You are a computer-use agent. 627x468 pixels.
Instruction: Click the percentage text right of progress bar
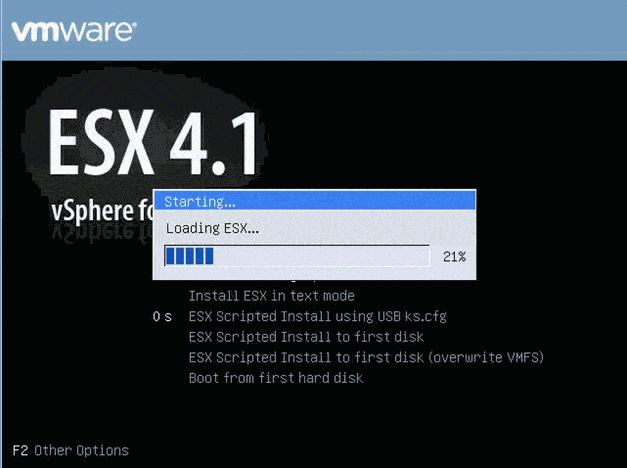[x=454, y=257]
